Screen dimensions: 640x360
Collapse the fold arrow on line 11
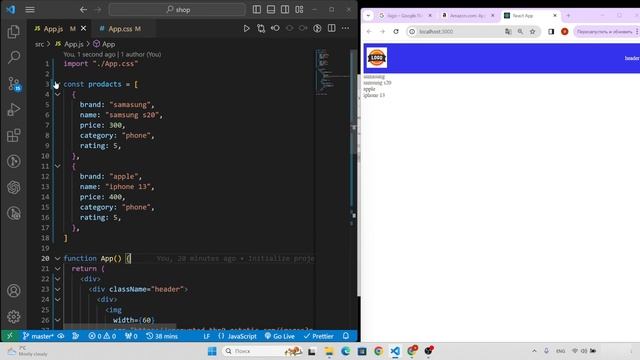tap(58, 166)
